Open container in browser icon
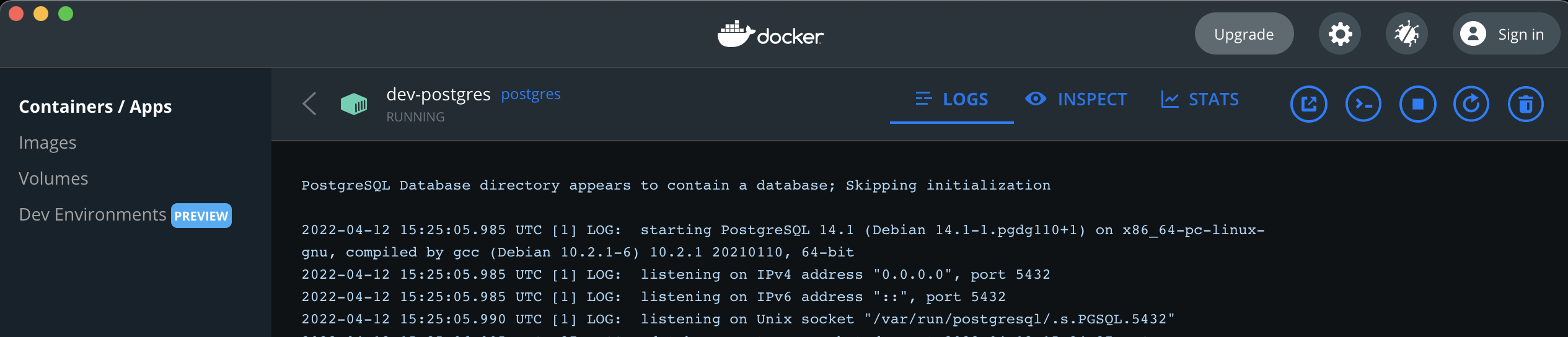This screenshot has height=337, width=1568. (x=1308, y=104)
